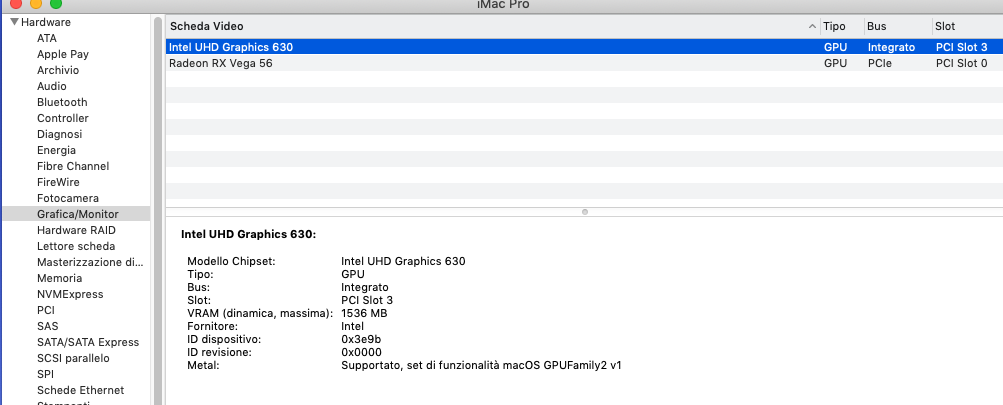1003x405 pixels.
Task: Select Fotocamera in the sidebar
Action: (68, 198)
